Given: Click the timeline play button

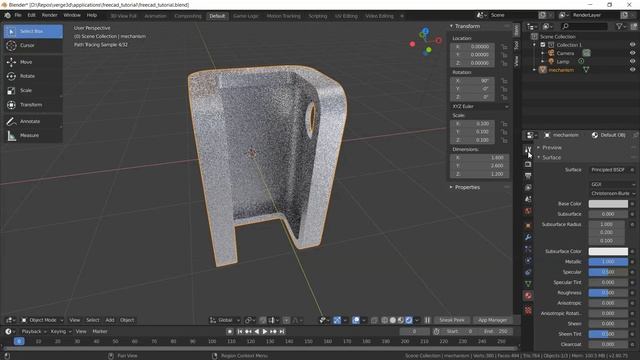Looking at the screenshot, I should coord(264,332).
